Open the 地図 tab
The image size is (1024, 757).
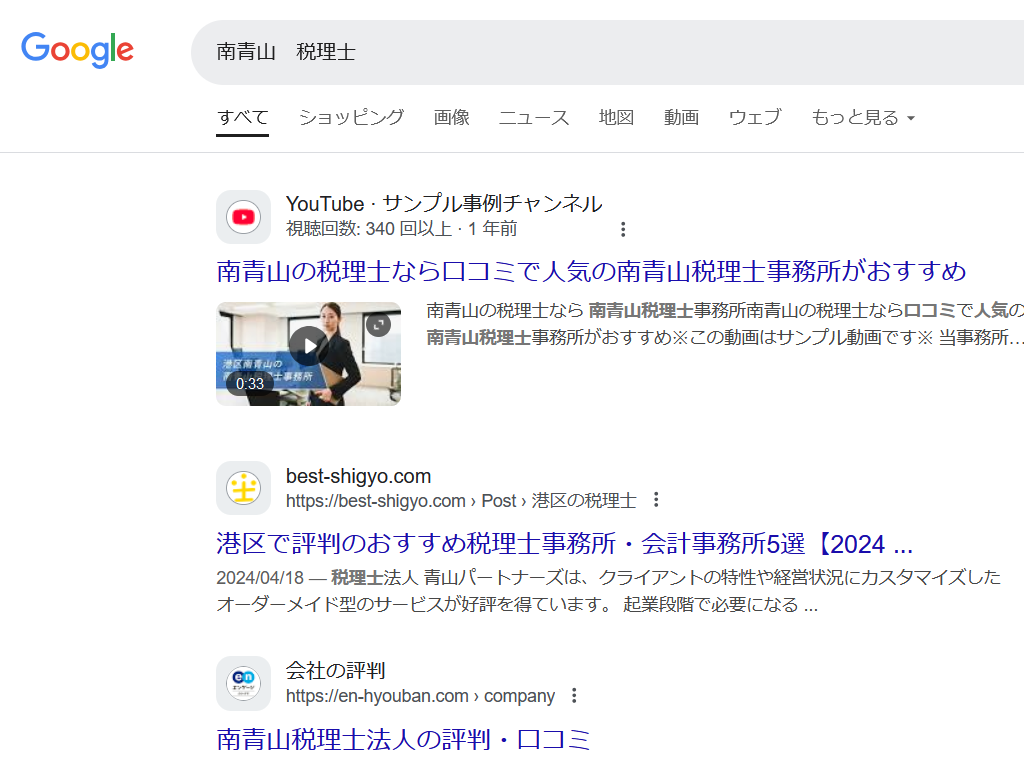coord(616,118)
